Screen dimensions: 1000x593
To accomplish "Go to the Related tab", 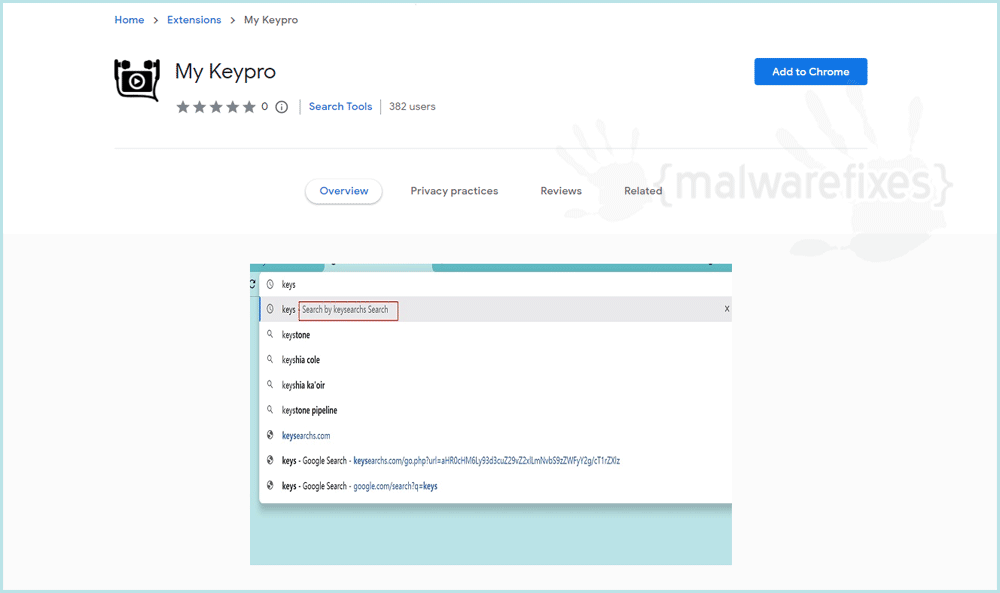I will [643, 191].
